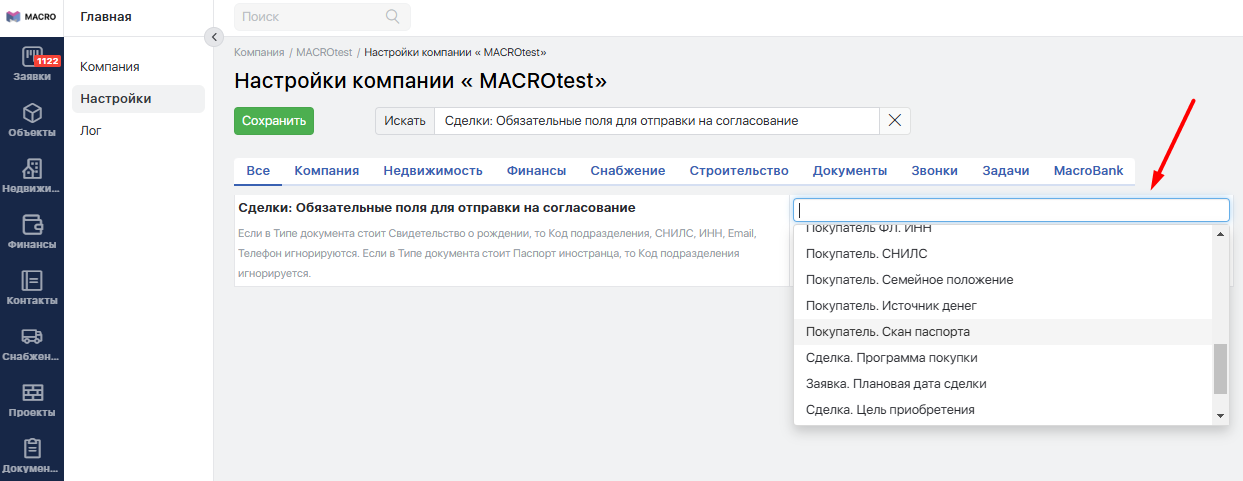Open the Снабжение truck icon
The width and height of the screenshot is (1243, 481).
pyautogui.click(x=32, y=337)
